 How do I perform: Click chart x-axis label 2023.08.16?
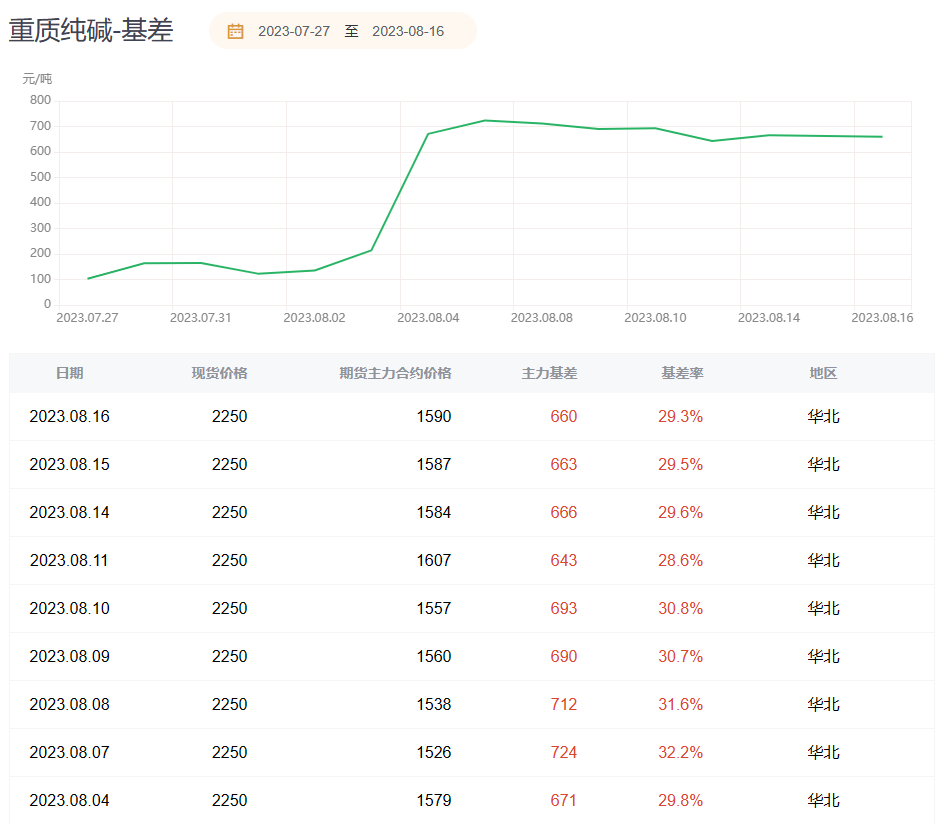click(x=882, y=318)
